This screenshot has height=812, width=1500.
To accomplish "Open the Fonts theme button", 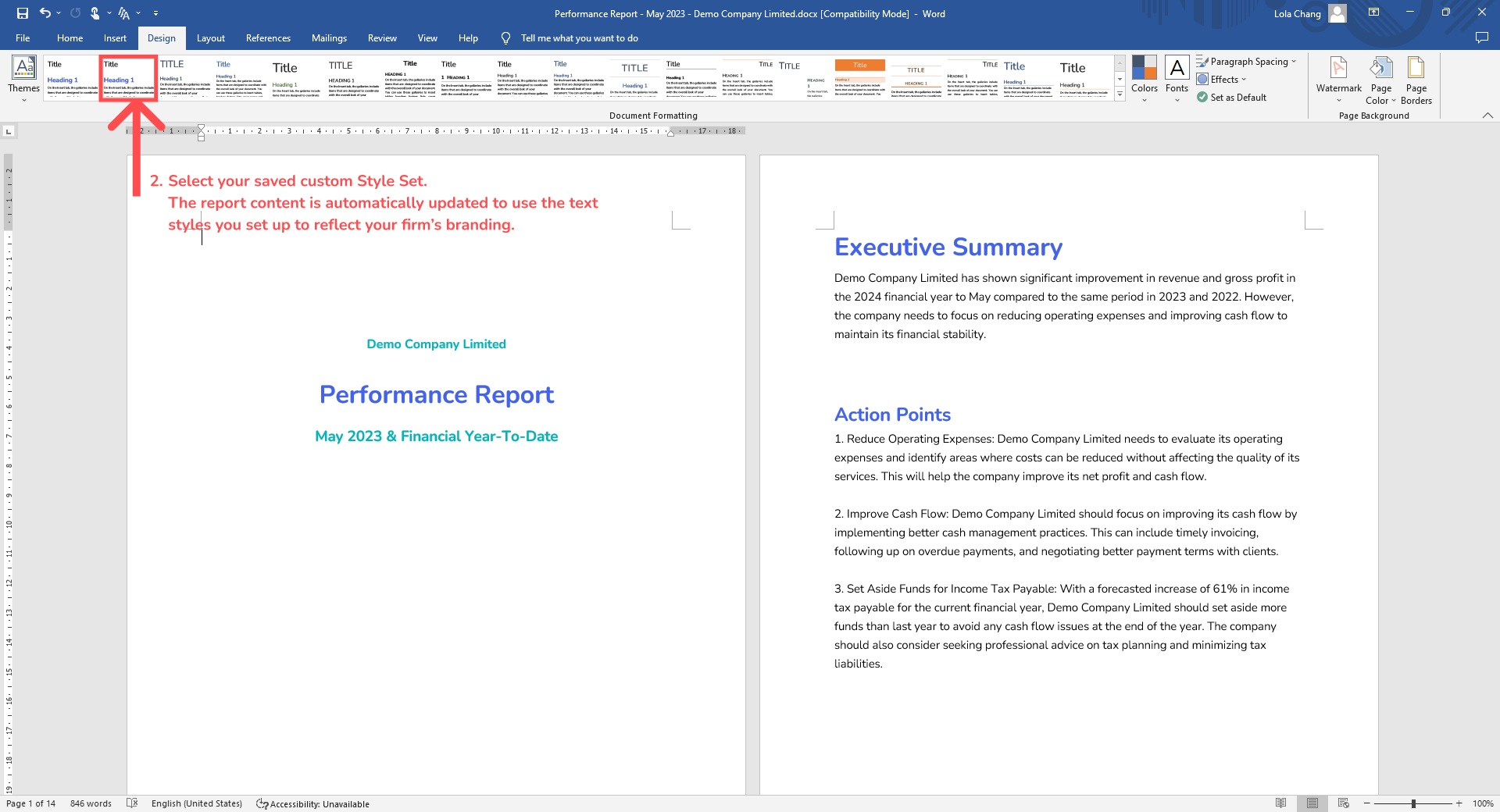I will point(1177,77).
